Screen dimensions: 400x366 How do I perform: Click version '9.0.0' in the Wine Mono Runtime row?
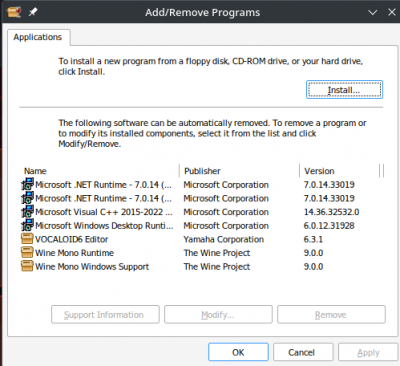click(313, 253)
